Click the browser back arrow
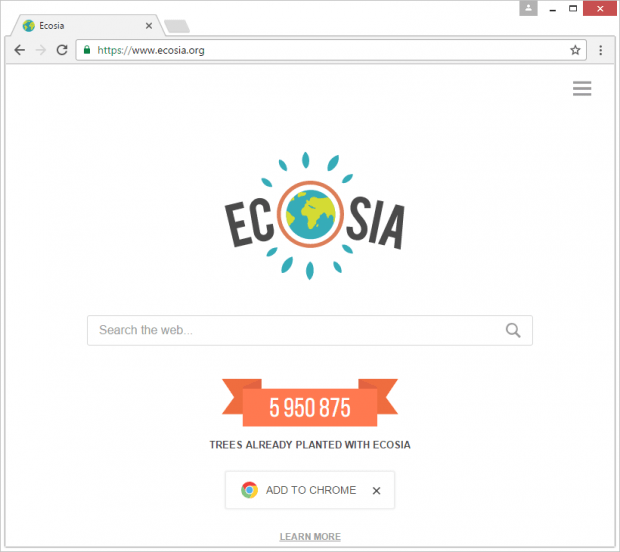The height and width of the screenshot is (552, 620). pyautogui.click(x=19, y=50)
